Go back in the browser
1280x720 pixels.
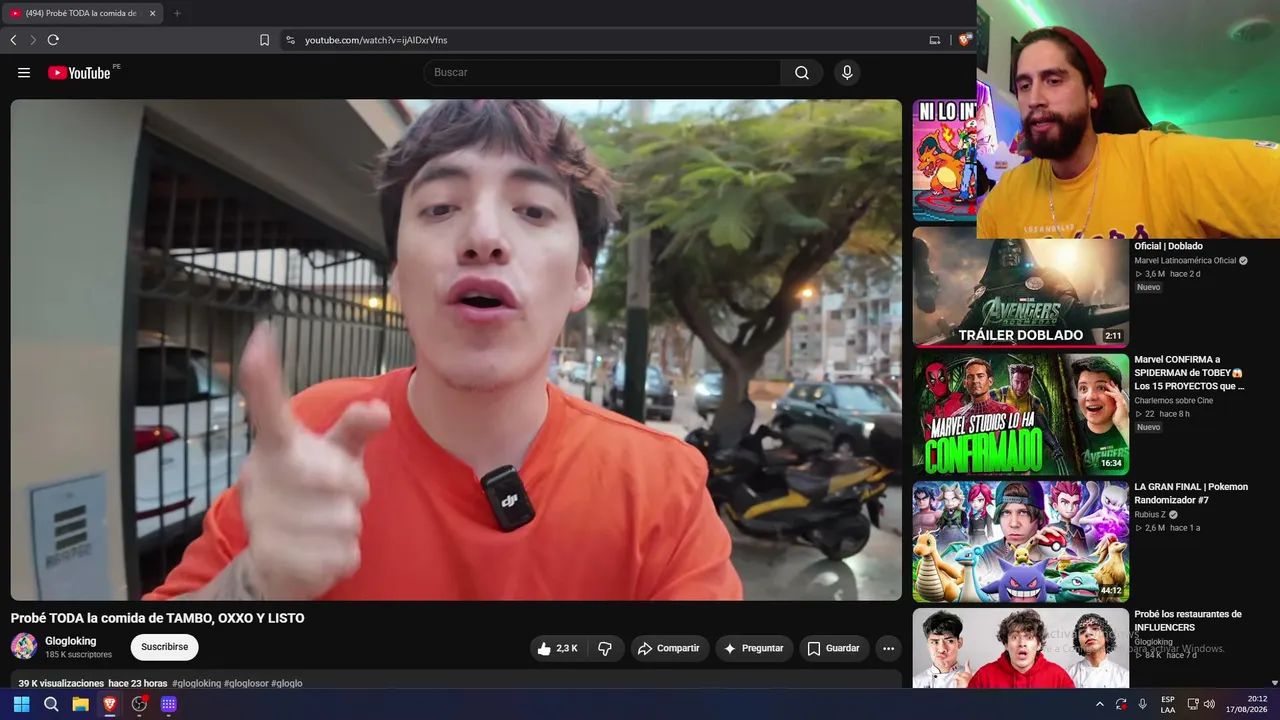coord(13,40)
